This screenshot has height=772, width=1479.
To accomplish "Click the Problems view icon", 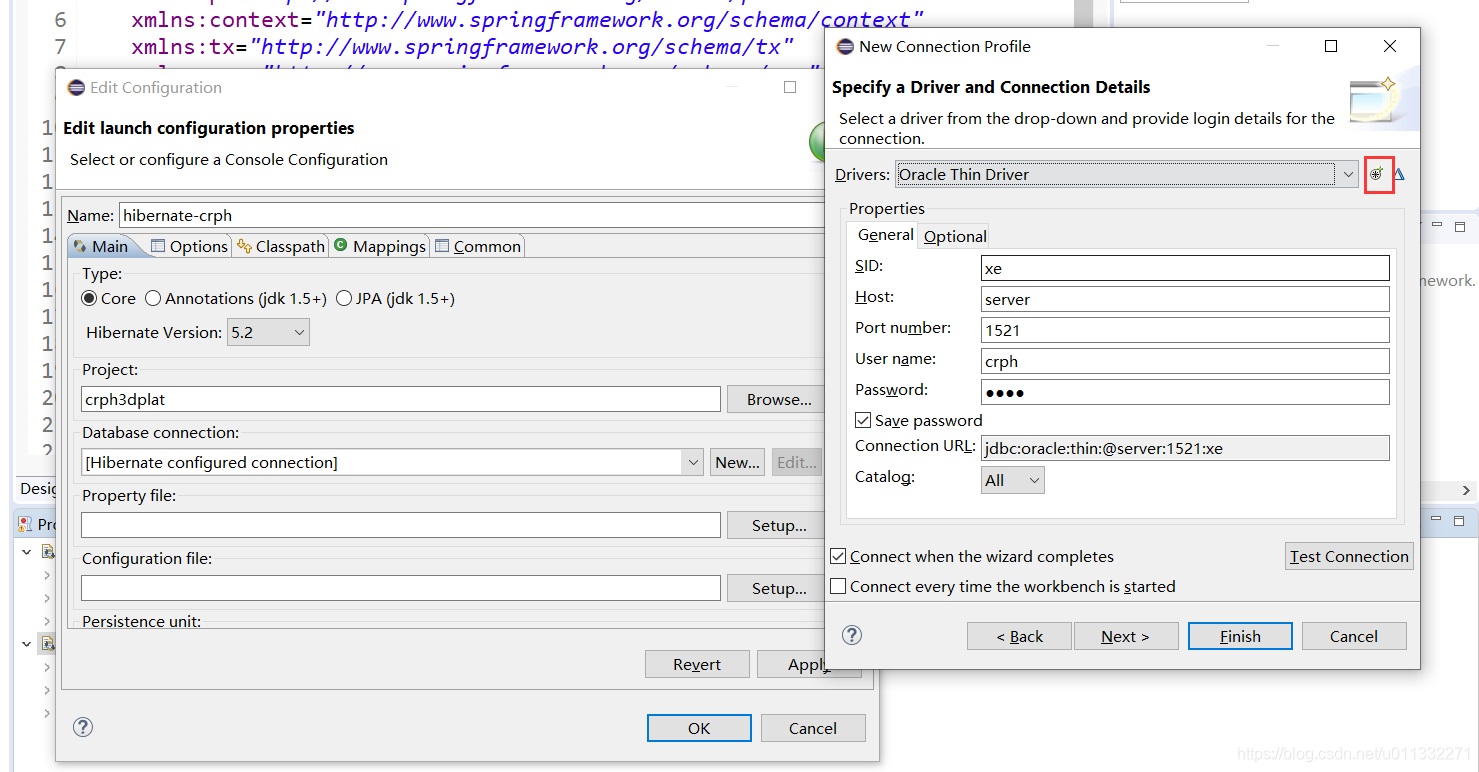I will tap(25, 524).
